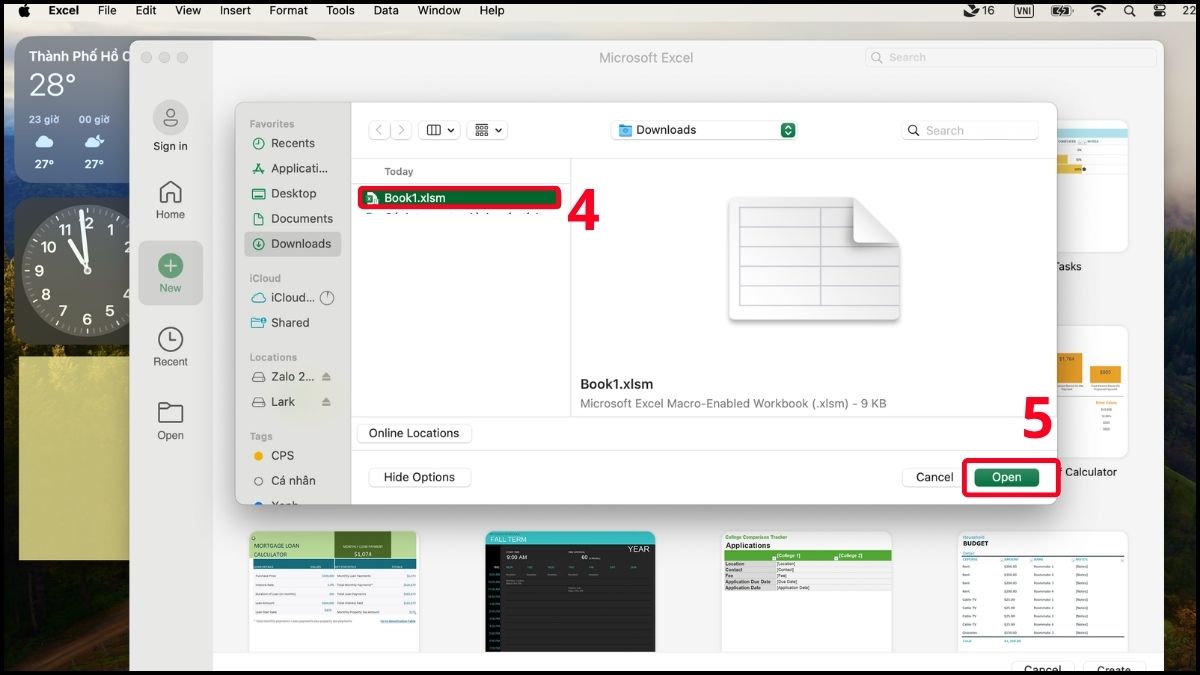Select the Book1.xlsm file

(x=459, y=198)
